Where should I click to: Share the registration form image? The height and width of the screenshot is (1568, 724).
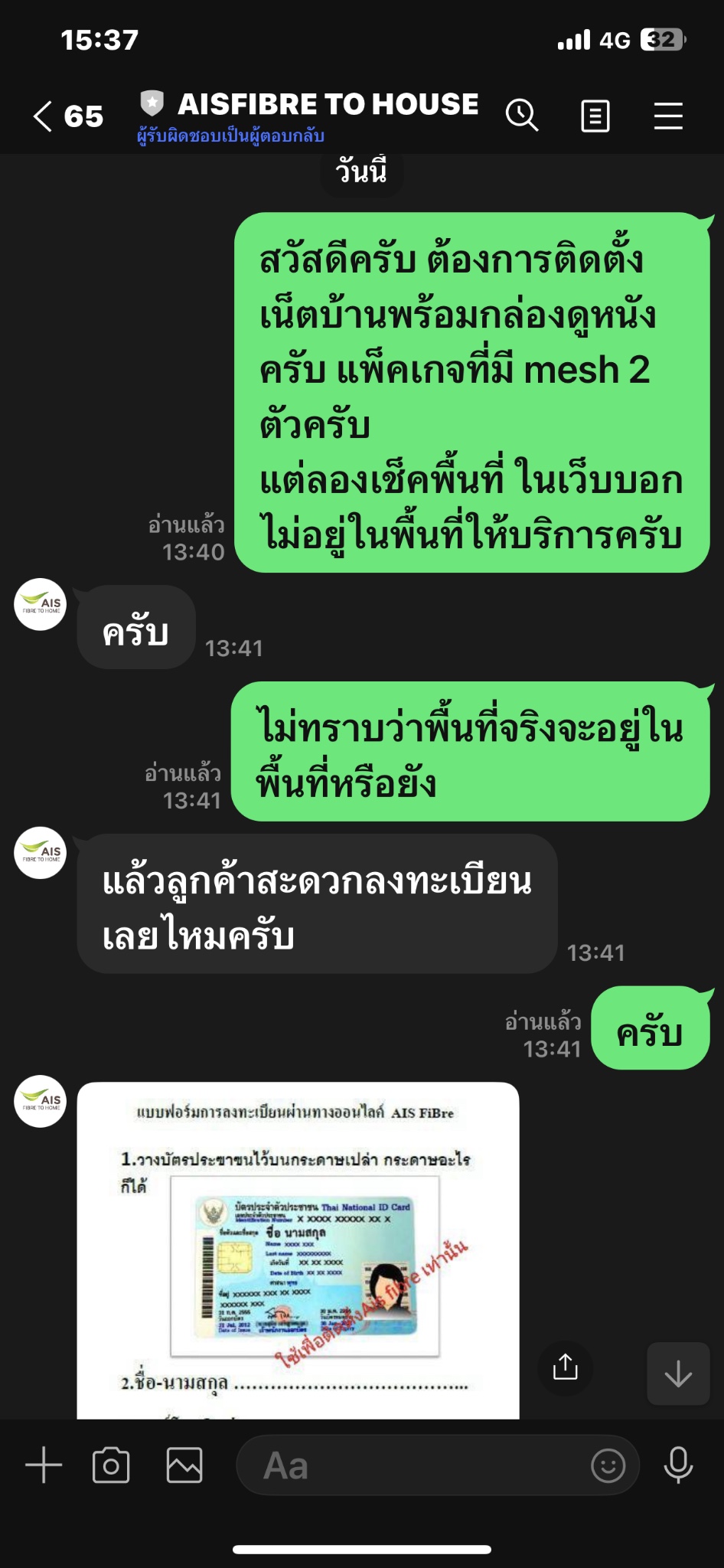(566, 1368)
